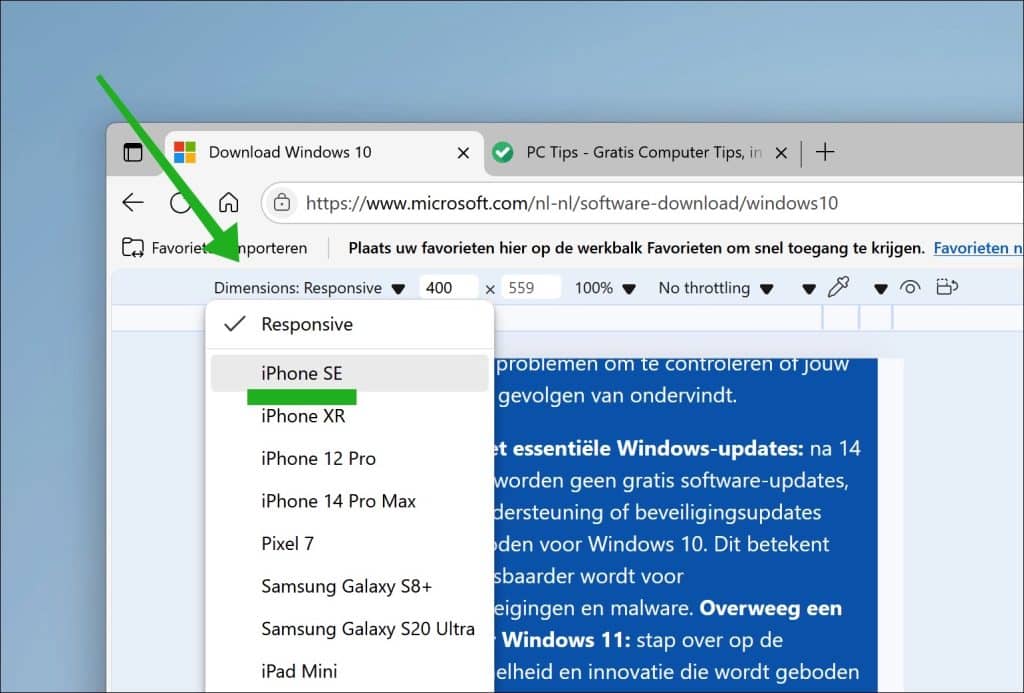Open the No throttling dropdown
The height and width of the screenshot is (693, 1024).
coord(716,288)
